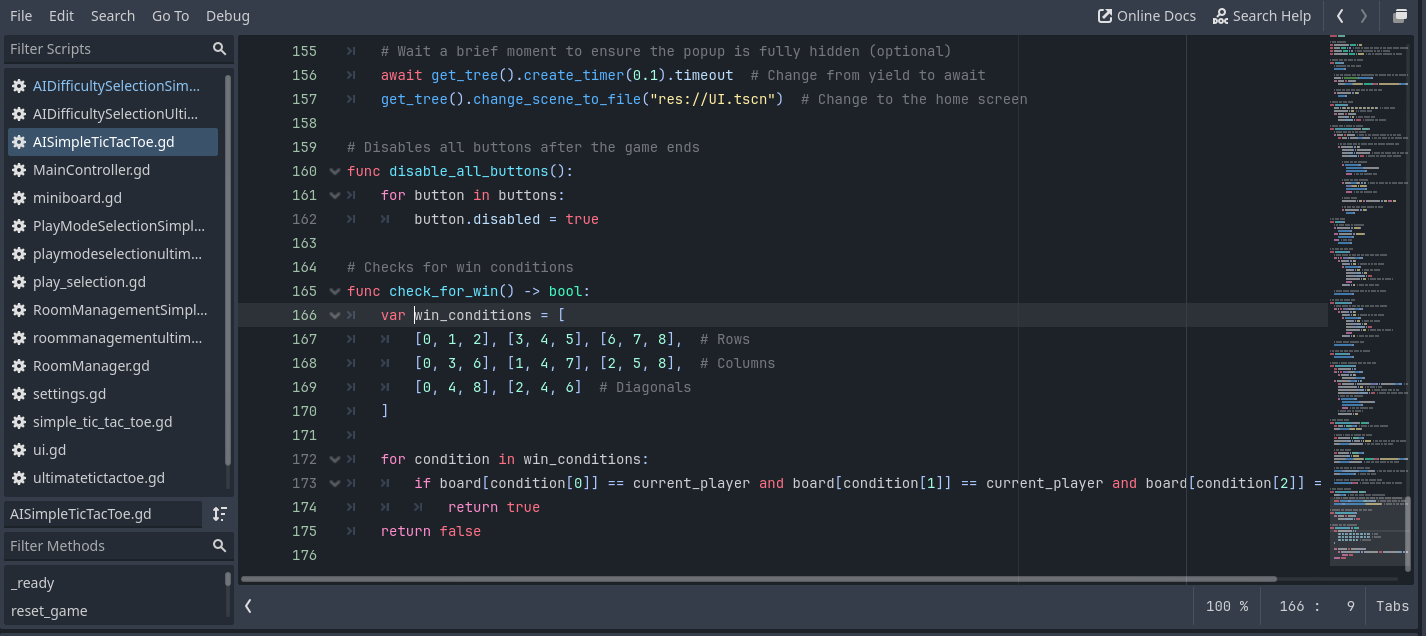Select AISimpleTicTacToe.gd script
The height and width of the screenshot is (636, 1426).
[113, 142]
